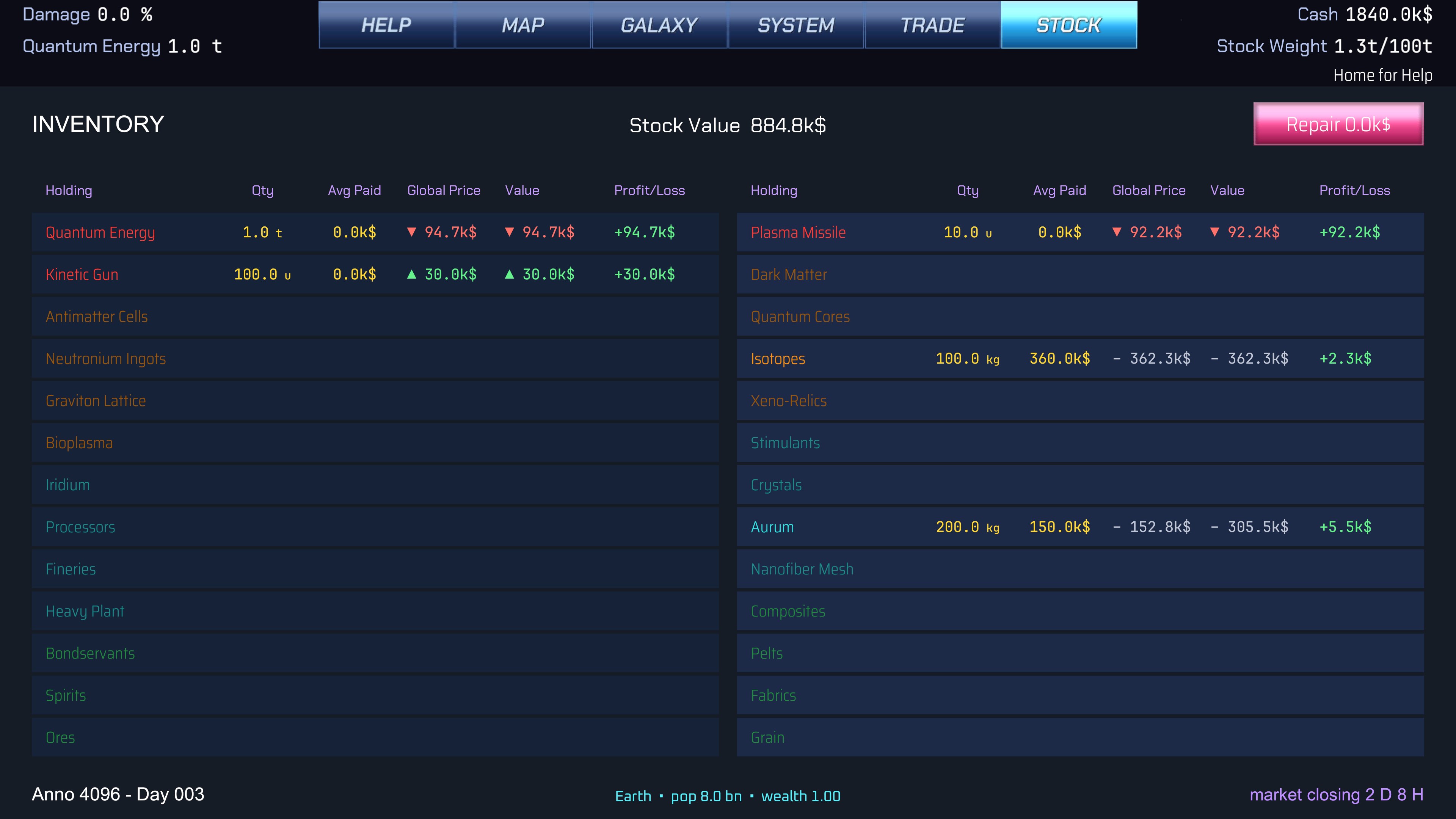Click the Kinetic Gun quantity 100.0 u
The height and width of the screenshot is (819, 1456).
click(262, 274)
